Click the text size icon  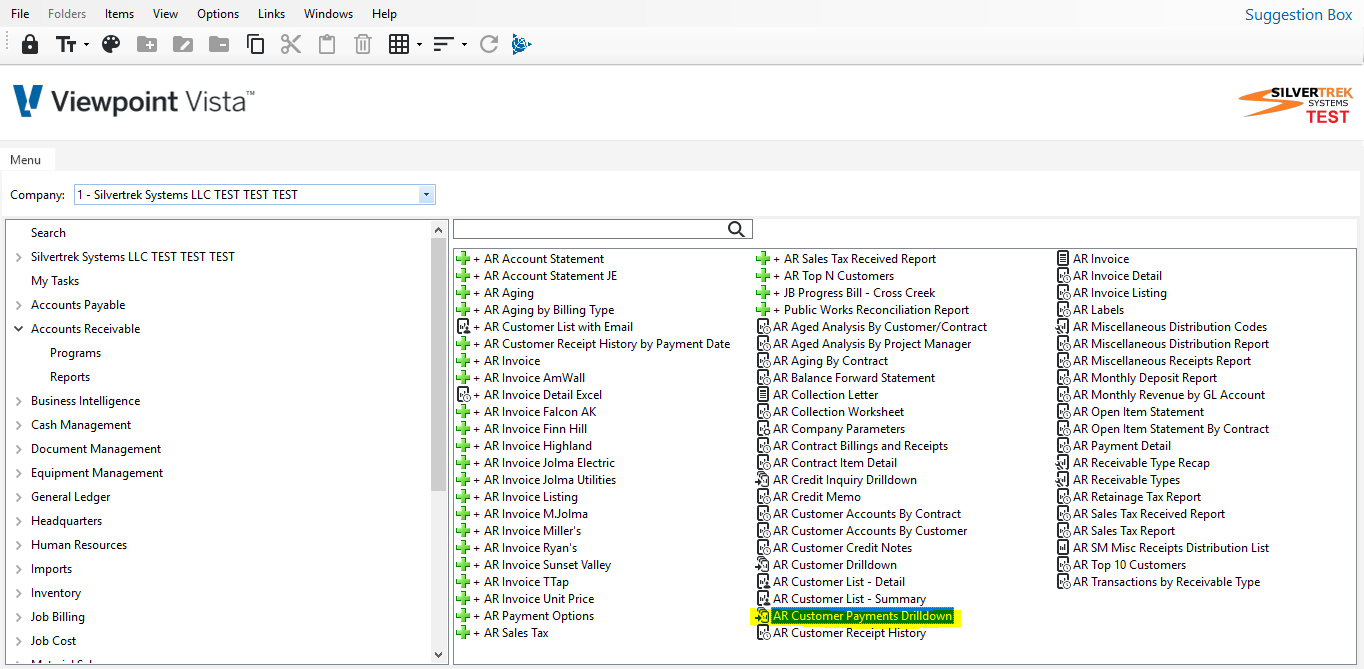click(66, 44)
